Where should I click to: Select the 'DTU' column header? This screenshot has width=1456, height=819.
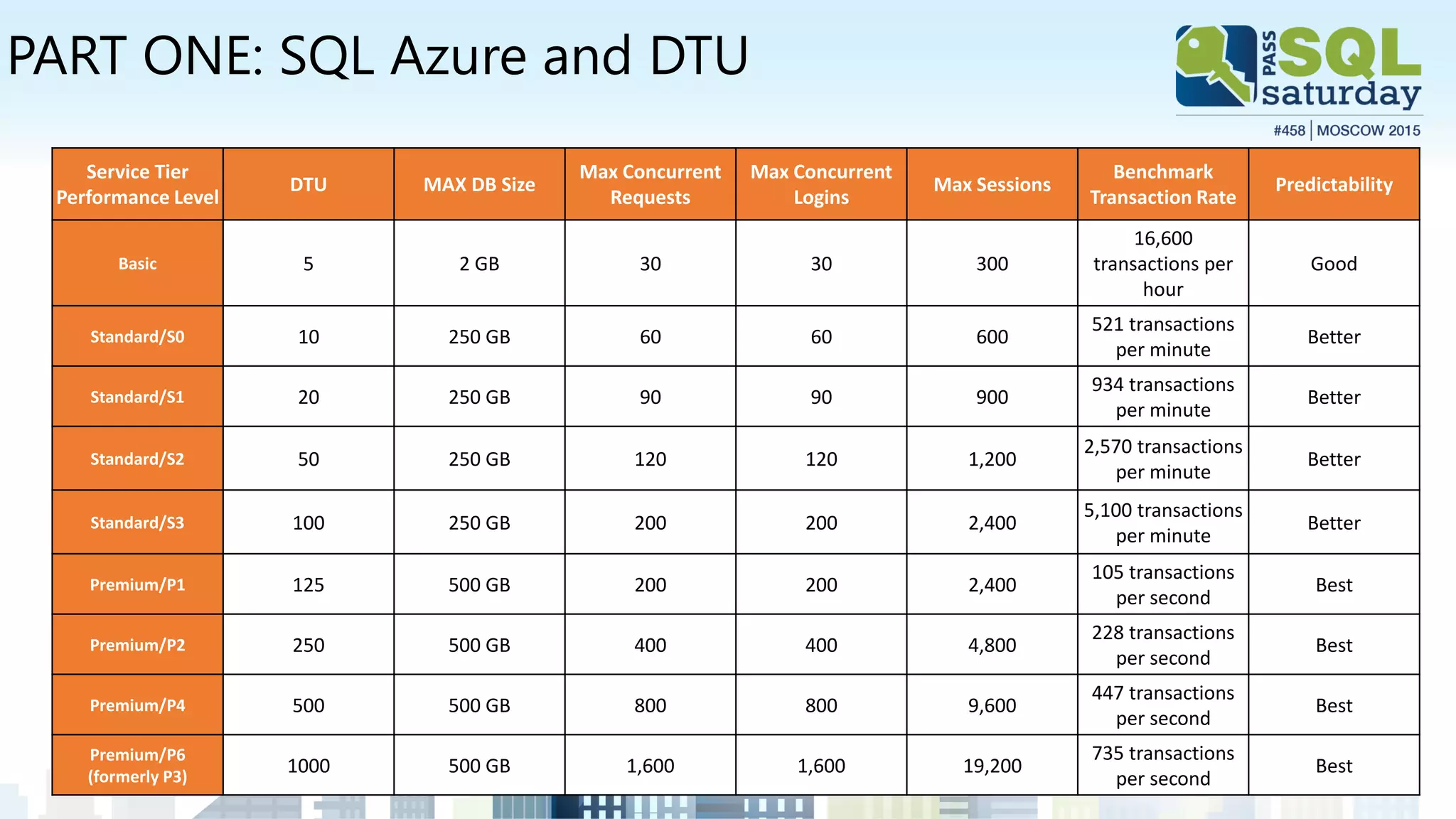[x=309, y=184]
